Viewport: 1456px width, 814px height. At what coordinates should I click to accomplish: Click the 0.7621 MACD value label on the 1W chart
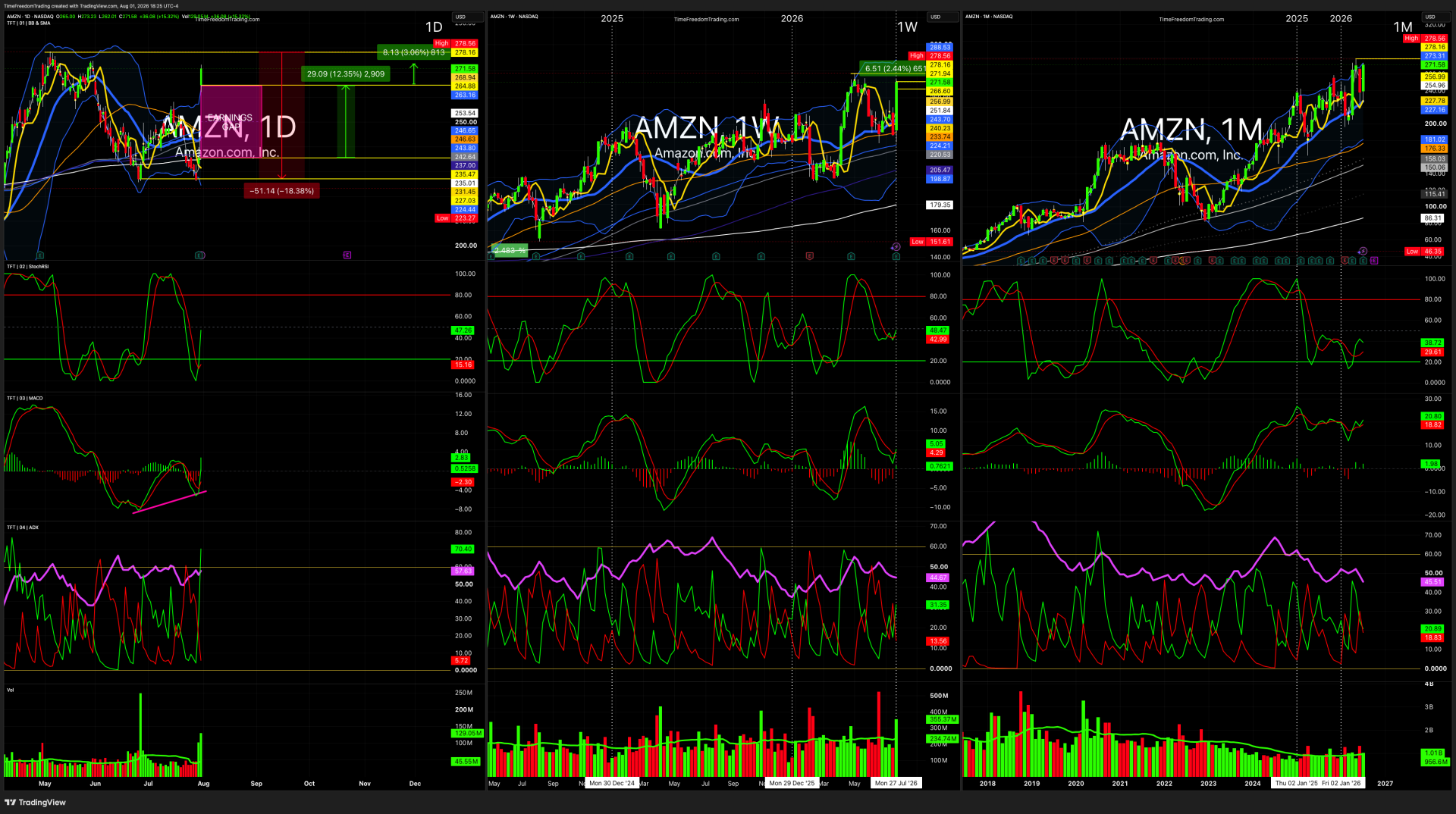coord(940,467)
